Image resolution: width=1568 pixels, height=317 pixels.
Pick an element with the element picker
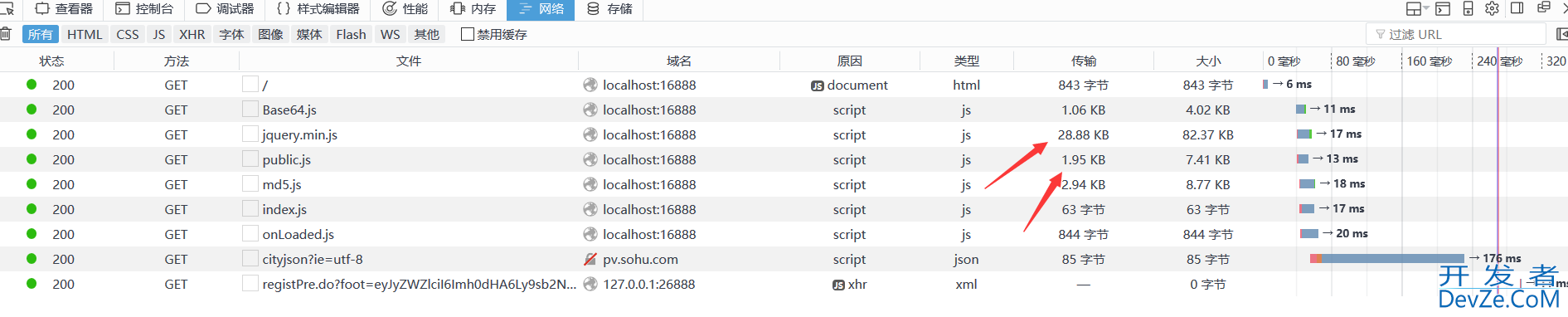[x=7, y=9]
